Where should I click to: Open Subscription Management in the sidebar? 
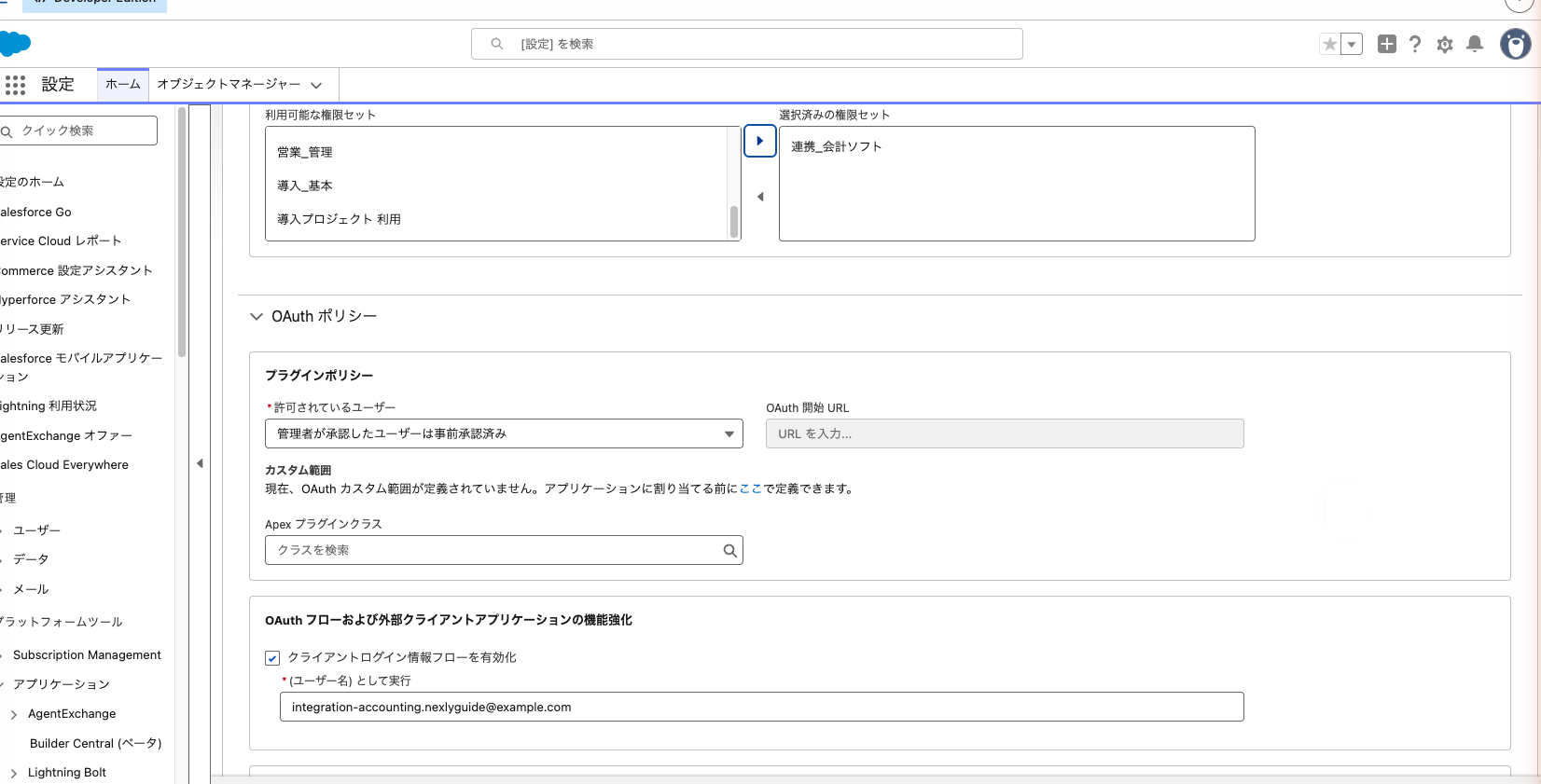click(x=87, y=655)
